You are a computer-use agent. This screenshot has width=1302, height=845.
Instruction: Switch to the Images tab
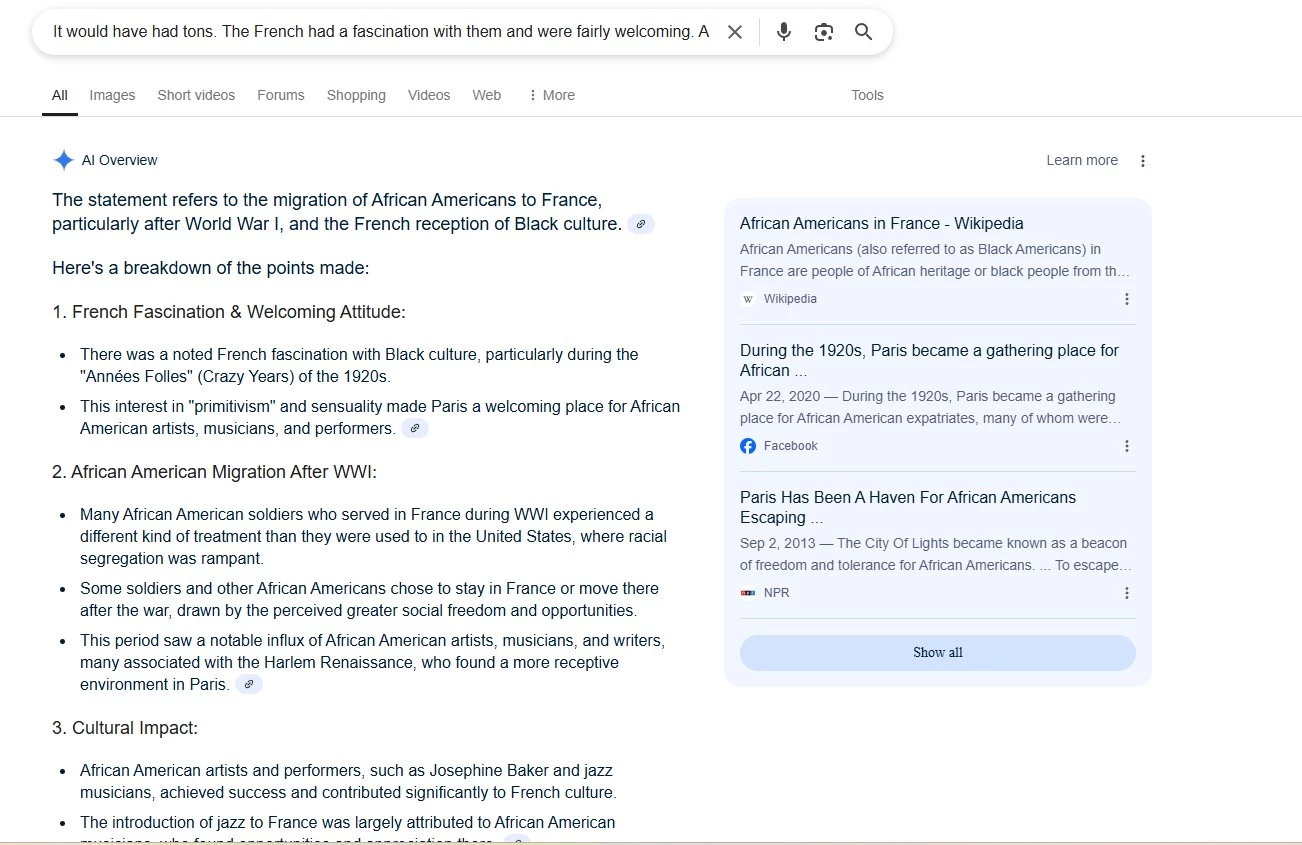coord(112,95)
